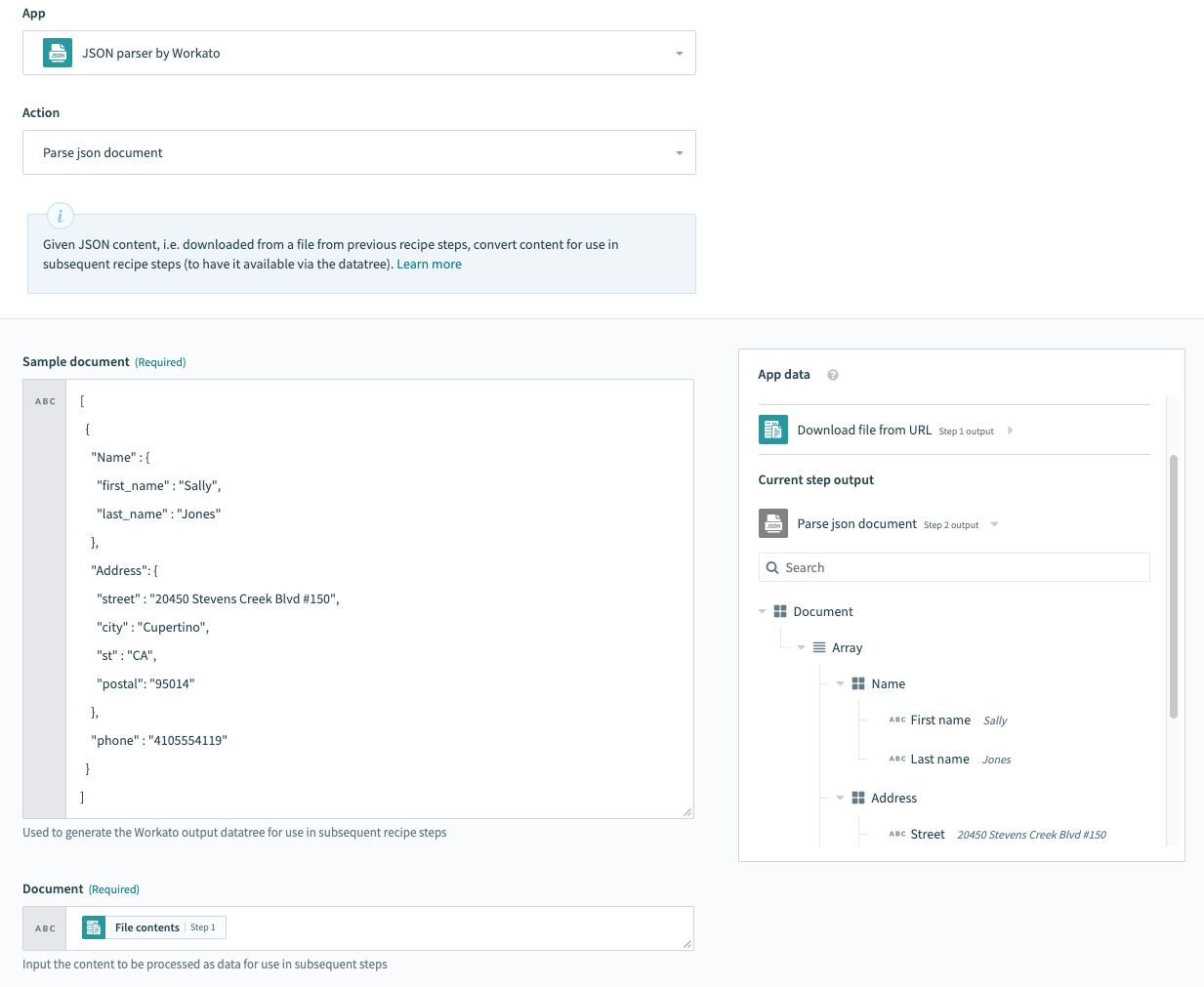
Task: Follow the Learn more link
Action: tap(429, 264)
